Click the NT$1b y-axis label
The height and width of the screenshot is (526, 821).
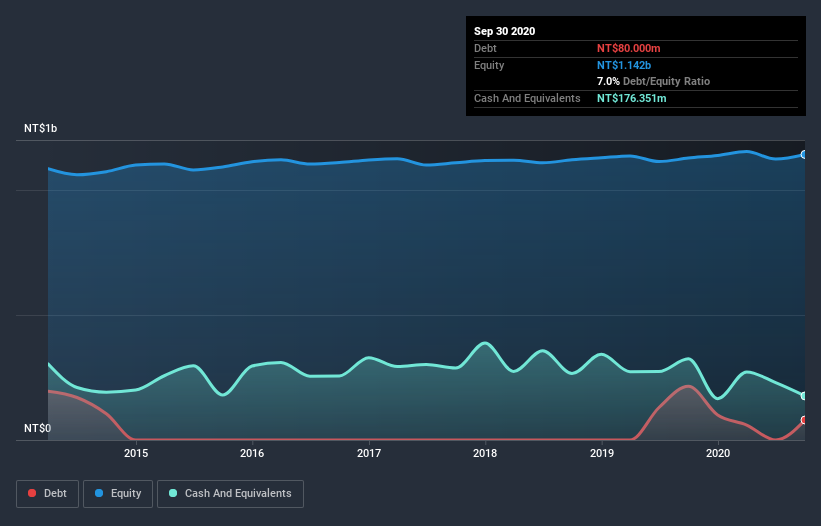(40, 128)
